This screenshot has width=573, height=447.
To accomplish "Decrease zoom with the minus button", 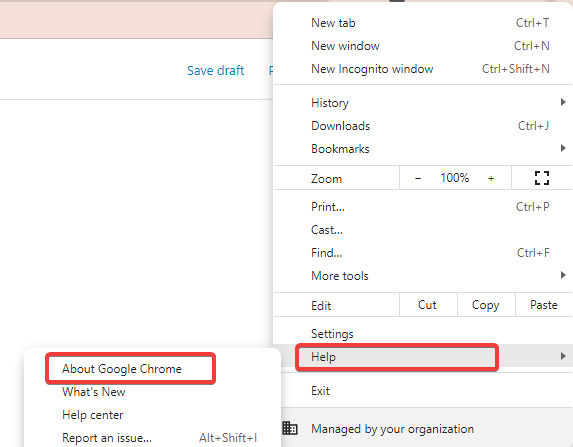I will [x=418, y=178].
